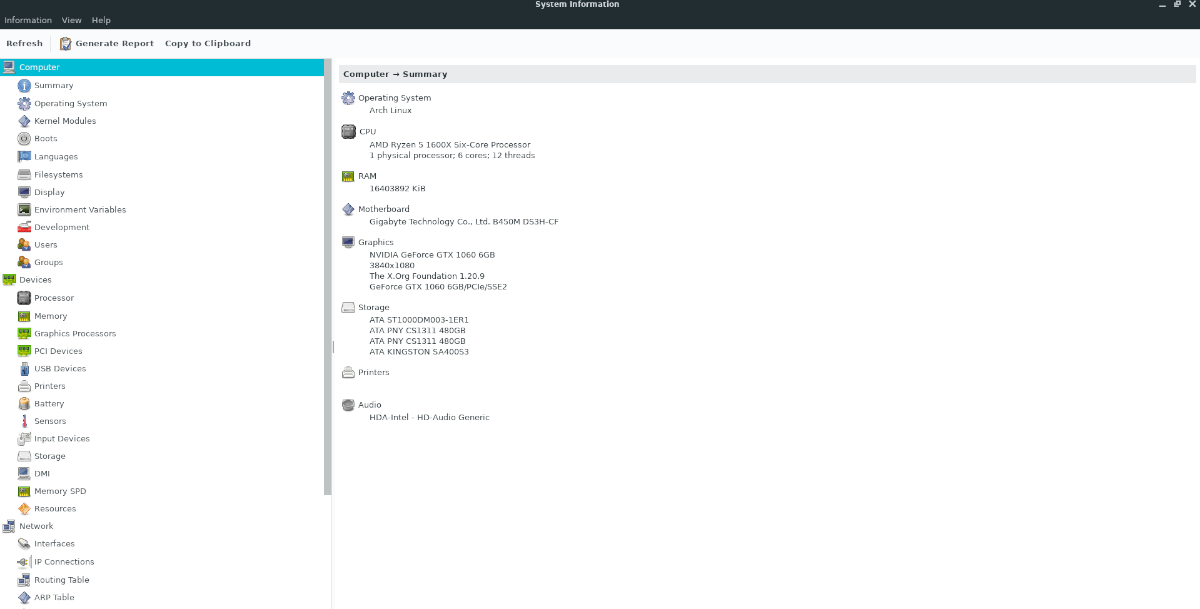The image size is (1200, 609).
Task: Click the Refresh toolbar button
Action: tap(24, 43)
